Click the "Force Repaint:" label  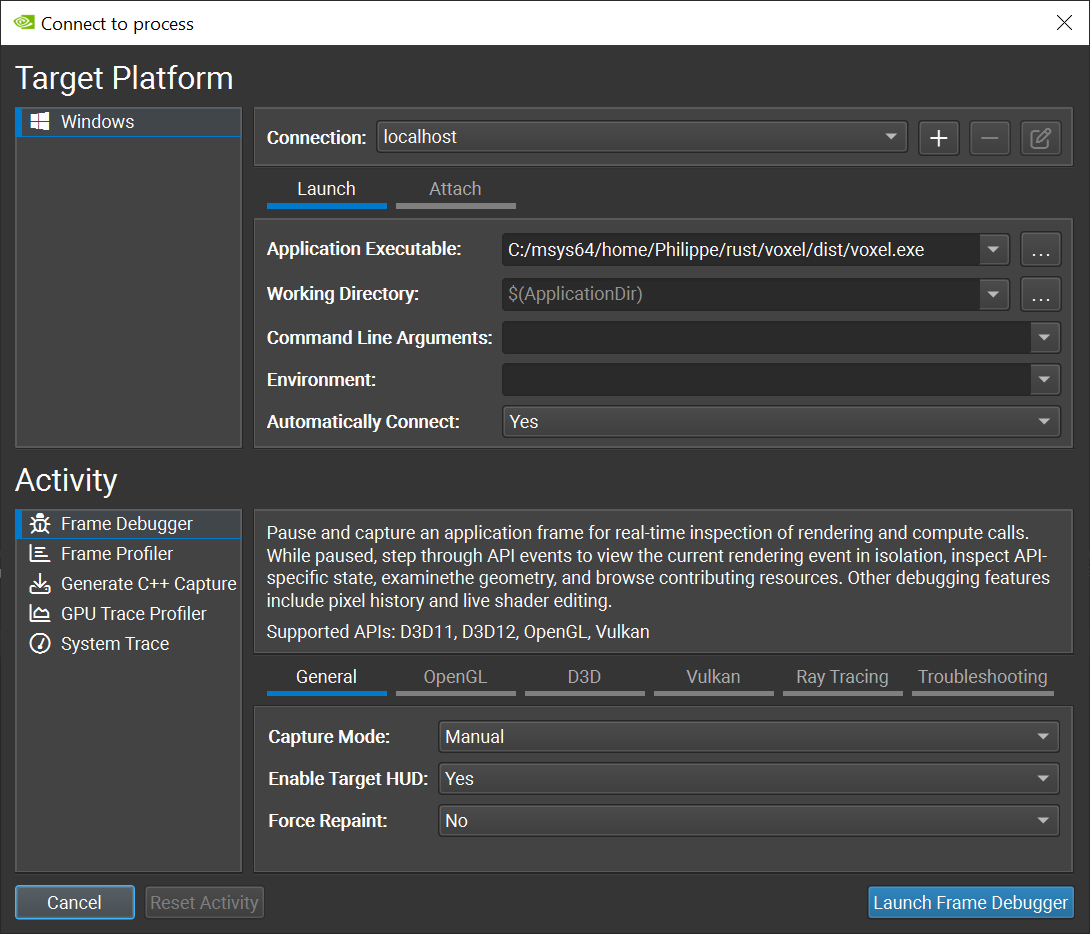click(327, 821)
